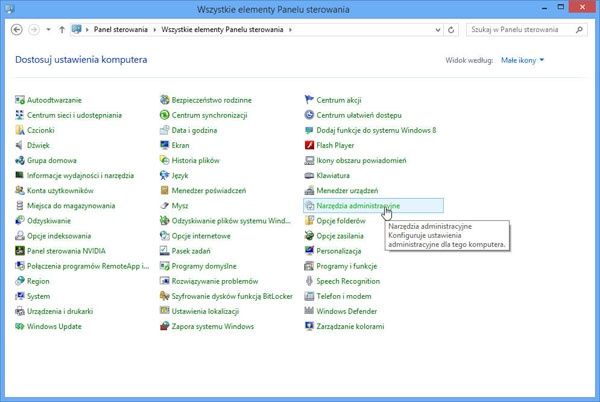Open Narzędzia administracyjne link
Image resolution: width=600 pixels, height=402 pixels.
(358, 206)
